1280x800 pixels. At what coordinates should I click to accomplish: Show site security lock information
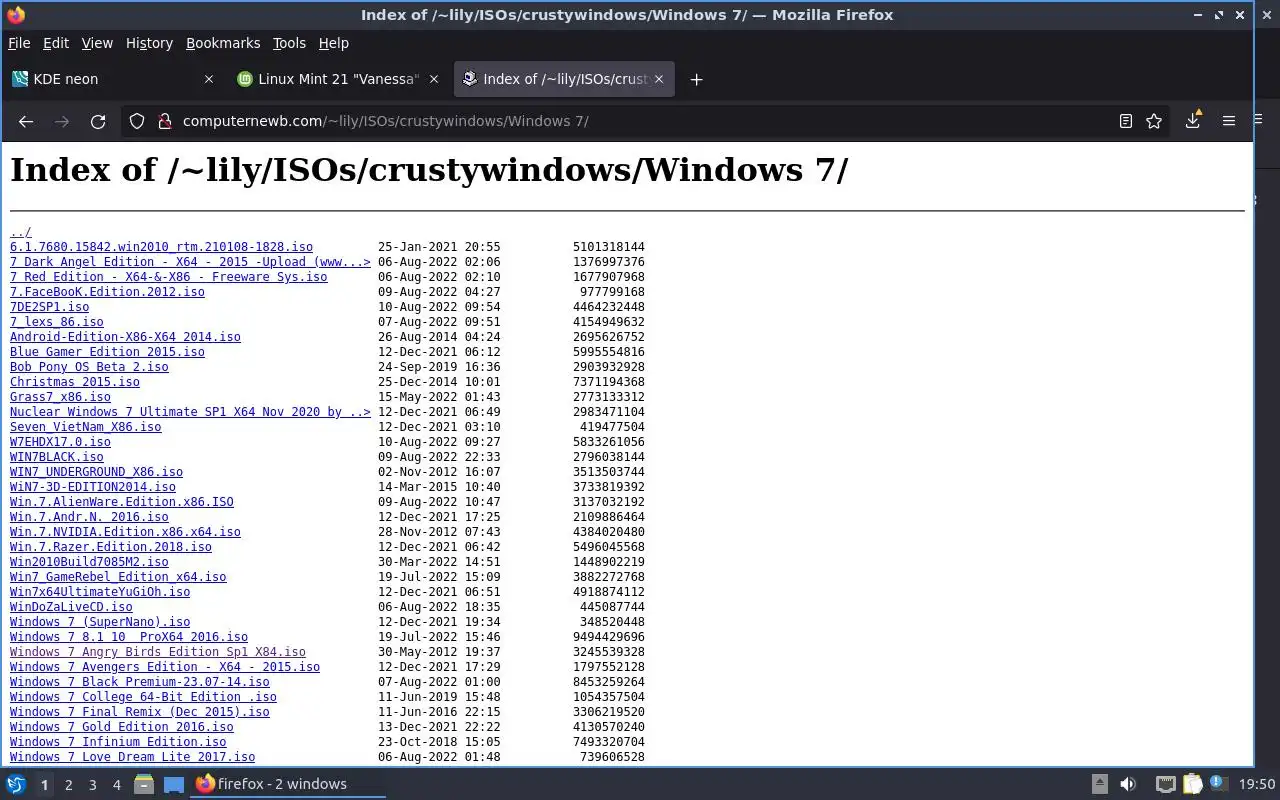click(x=165, y=121)
